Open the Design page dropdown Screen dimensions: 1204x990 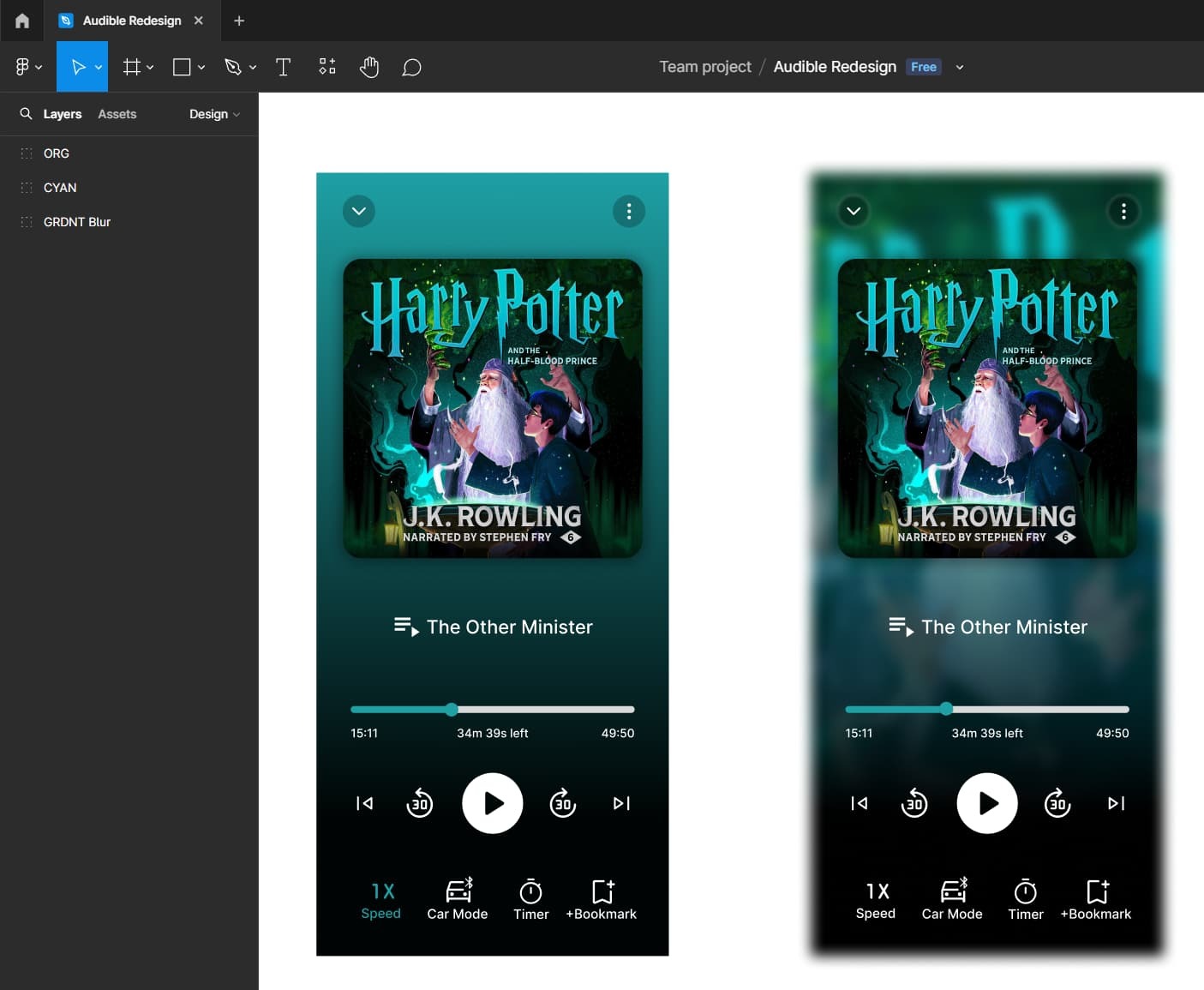tap(214, 114)
